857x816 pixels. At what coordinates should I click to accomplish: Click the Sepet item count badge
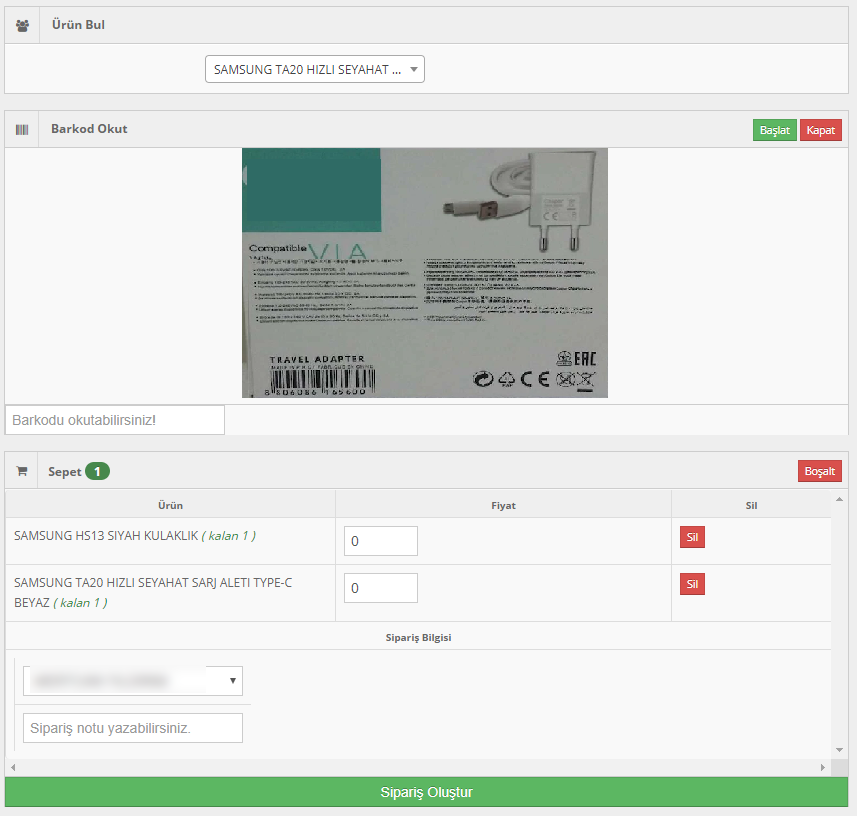97,471
